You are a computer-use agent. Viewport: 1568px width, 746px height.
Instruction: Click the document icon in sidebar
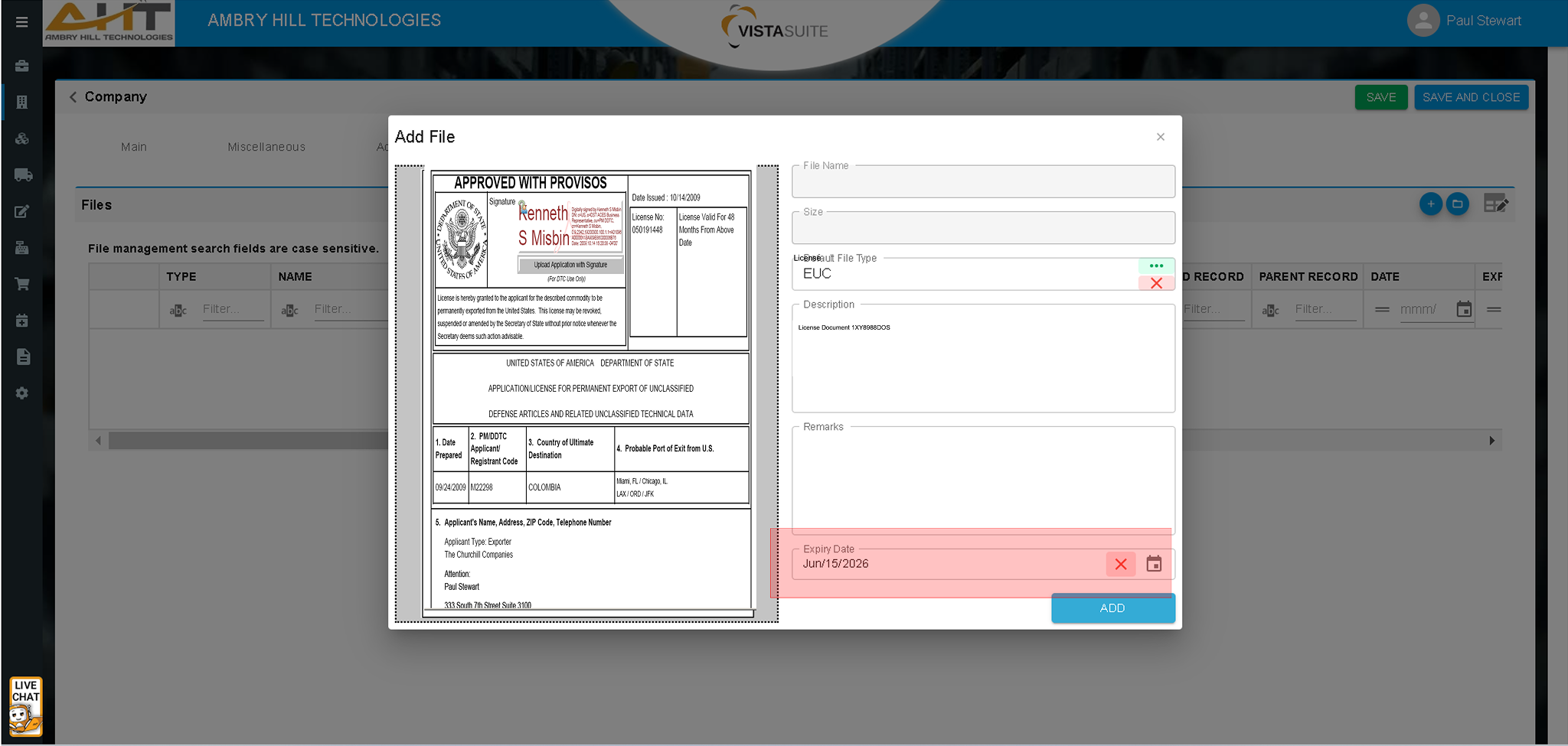tap(23, 357)
